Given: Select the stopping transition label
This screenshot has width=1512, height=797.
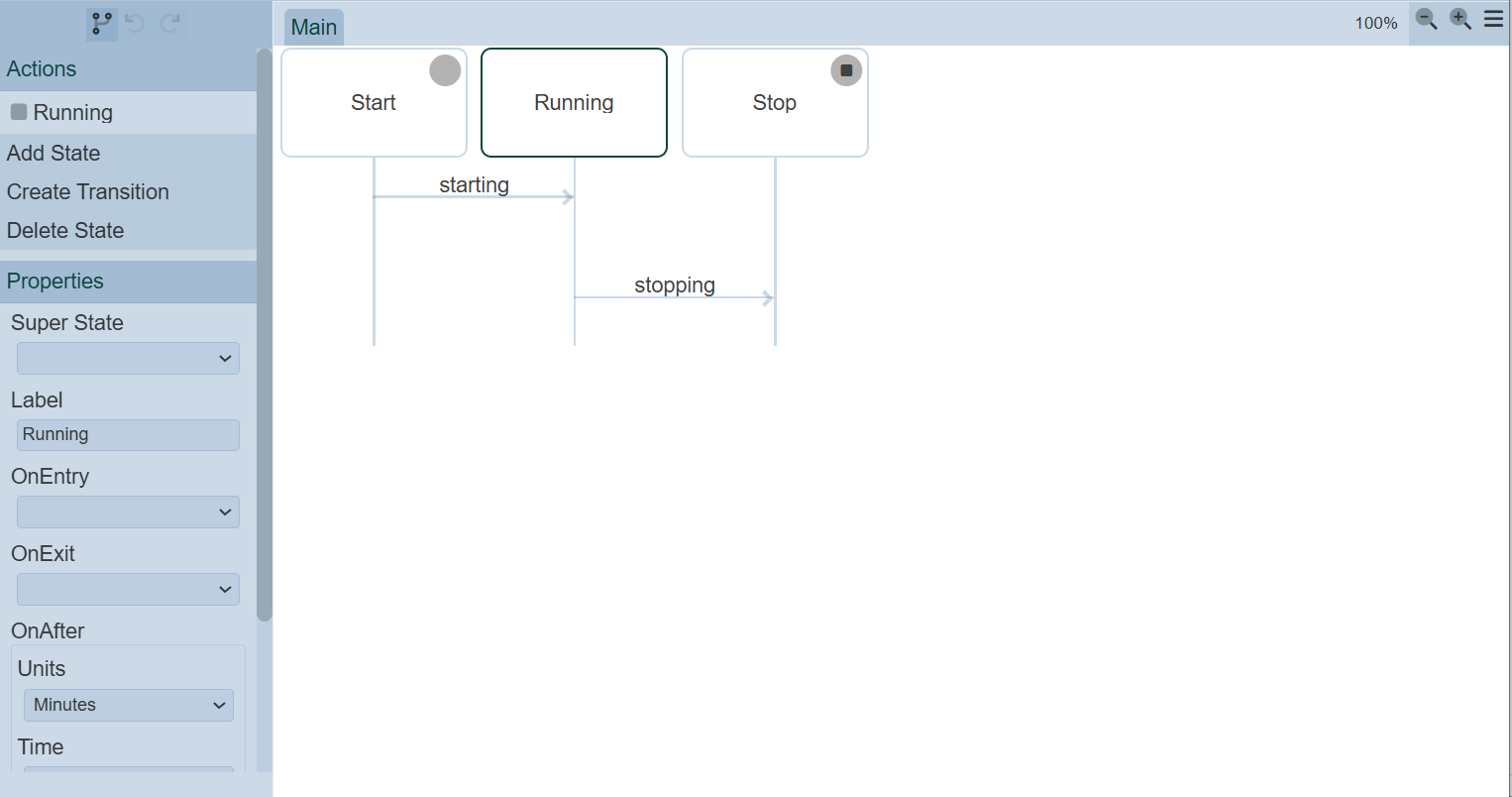Looking at the screenshot, I should click(675, 285).
